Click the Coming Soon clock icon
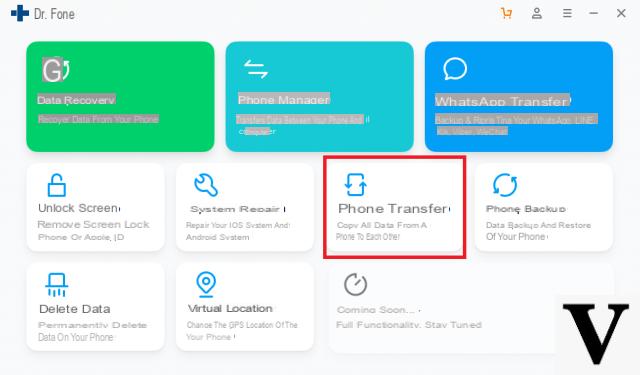This screenshot has height=375, width=640. [x=356, y=284]
